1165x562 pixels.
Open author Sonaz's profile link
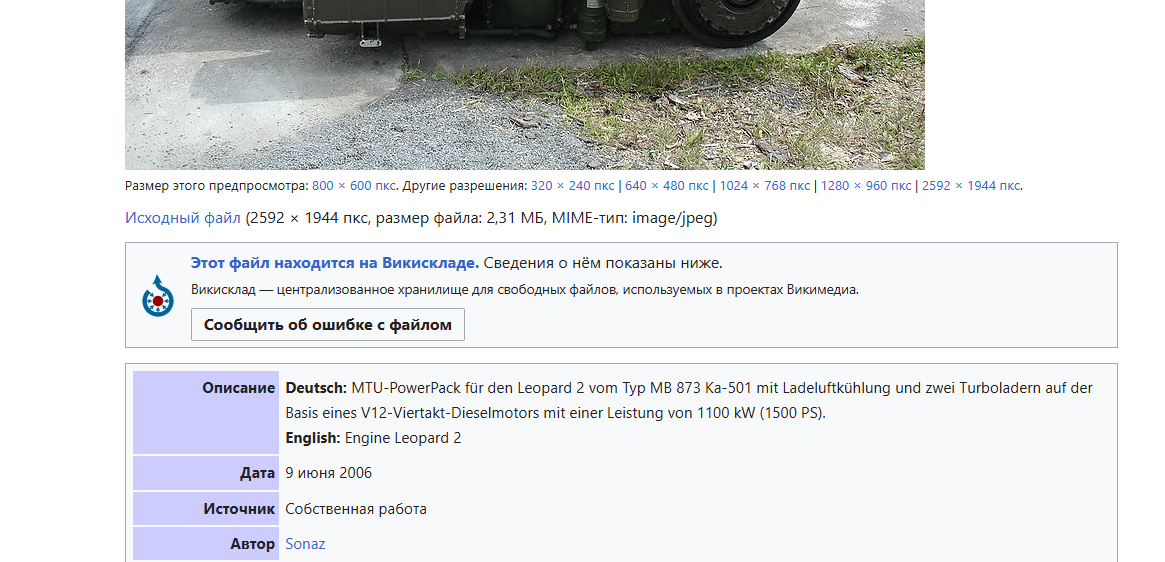coord(305,544)
